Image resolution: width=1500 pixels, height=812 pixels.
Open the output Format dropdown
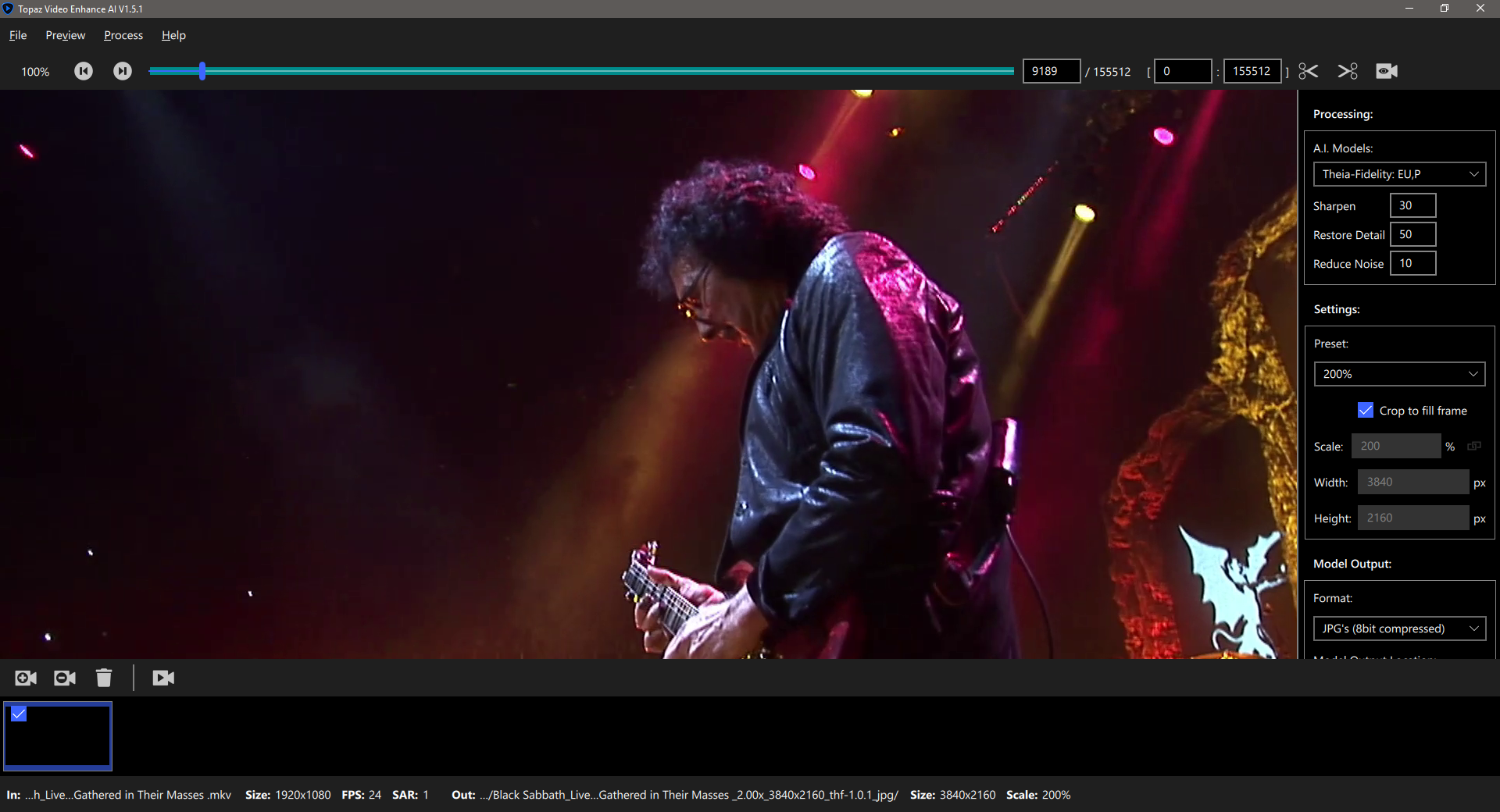[1399, 629]
